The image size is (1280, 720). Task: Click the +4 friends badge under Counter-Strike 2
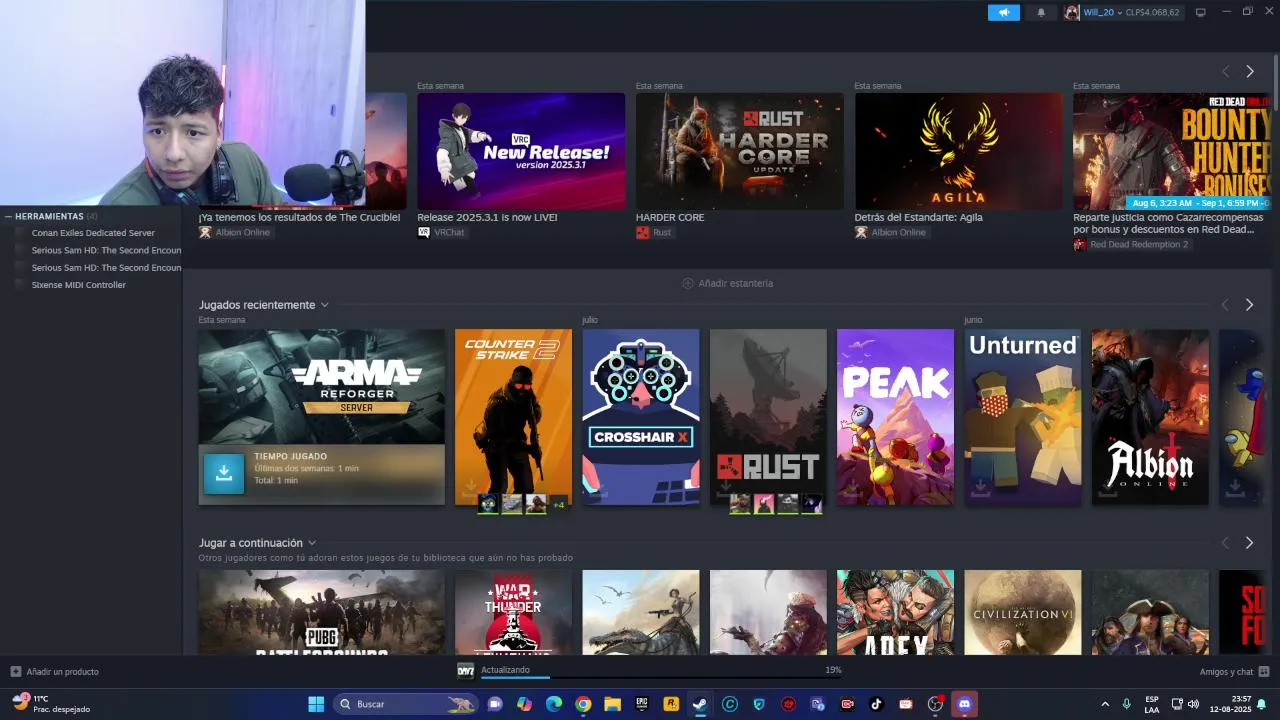coord(559,504)
